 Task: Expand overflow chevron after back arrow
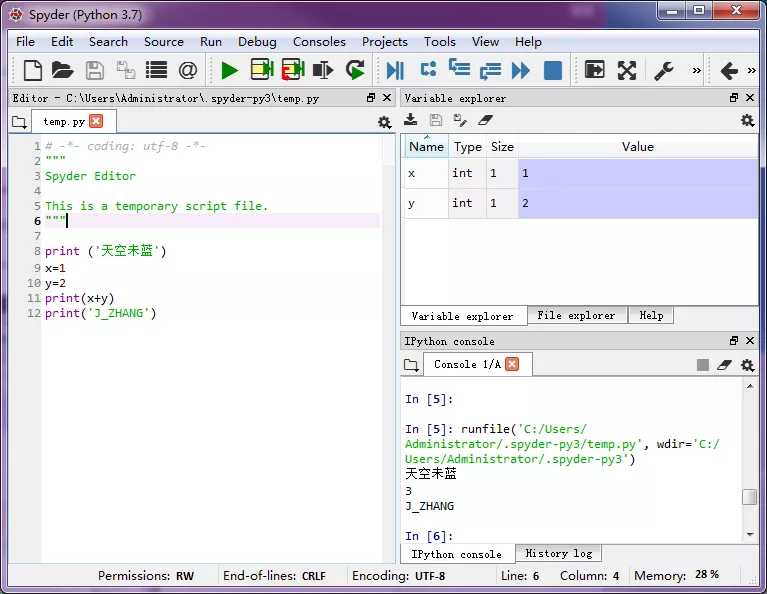[x=751, y=70]
